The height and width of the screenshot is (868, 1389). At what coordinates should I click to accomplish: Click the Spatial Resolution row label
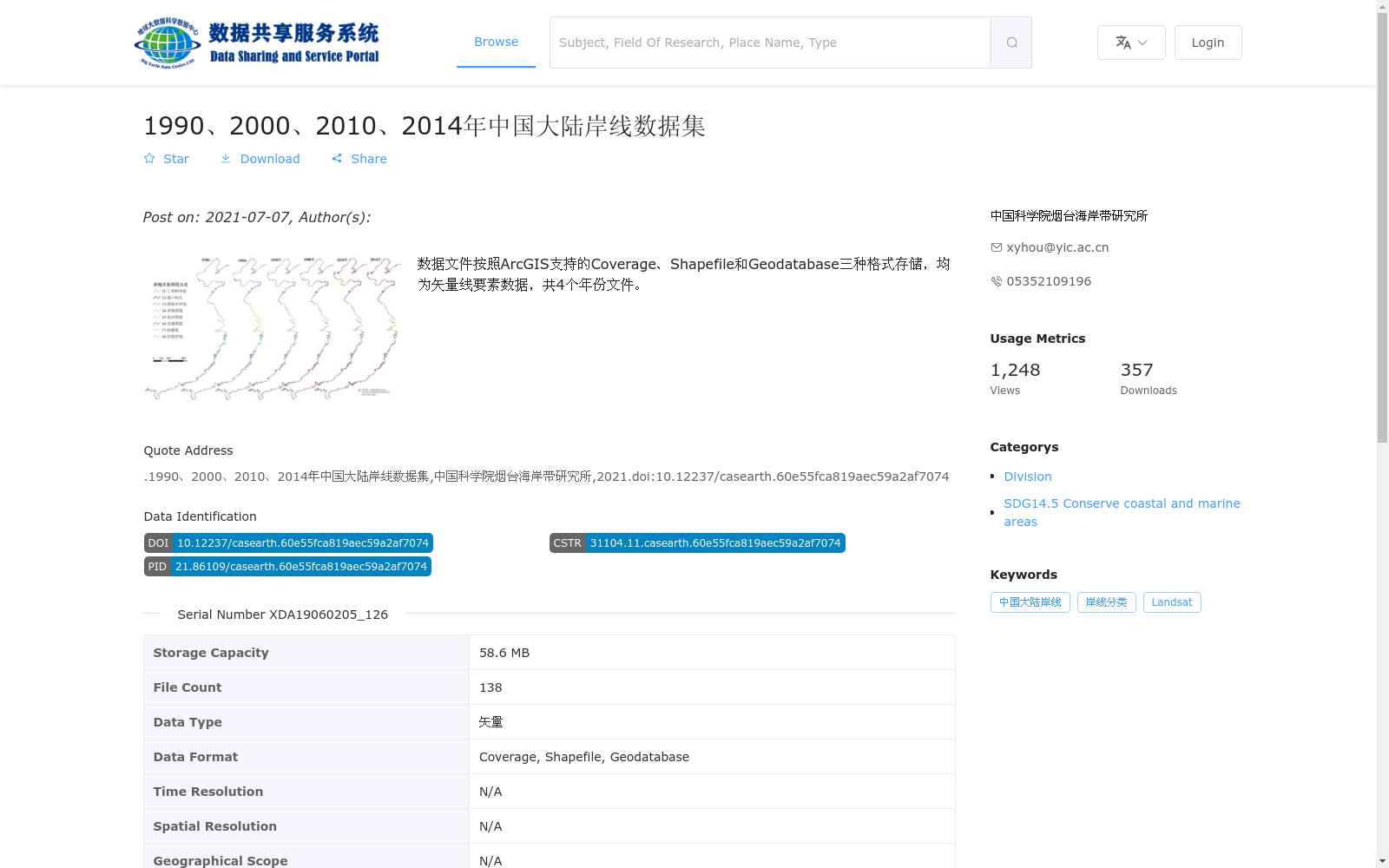[215, 826]
